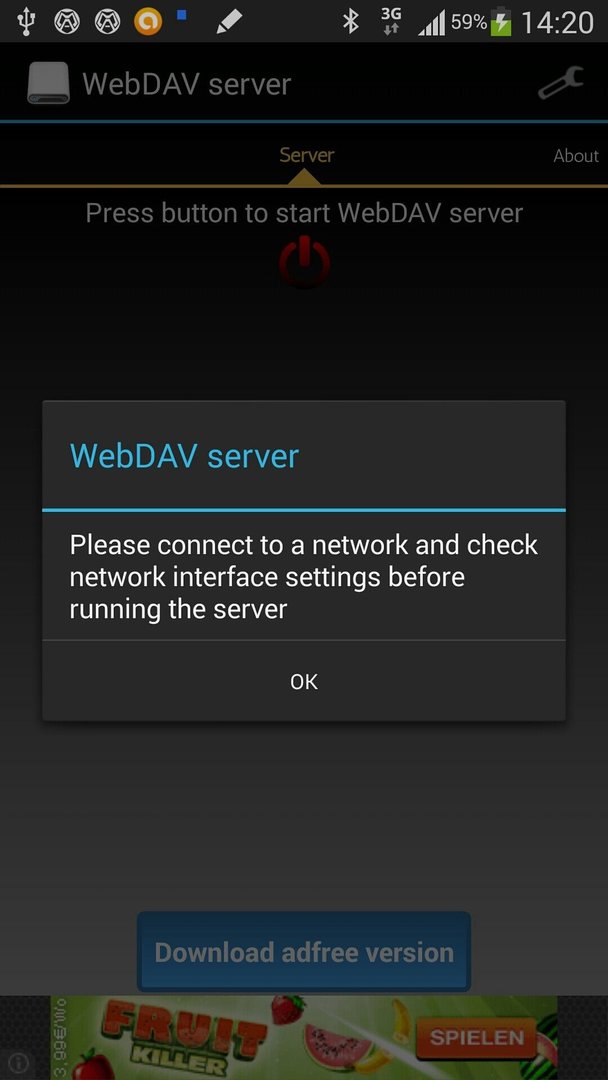
Task: Tap the USB icon in status bar
Action: (x=26, y=22)
